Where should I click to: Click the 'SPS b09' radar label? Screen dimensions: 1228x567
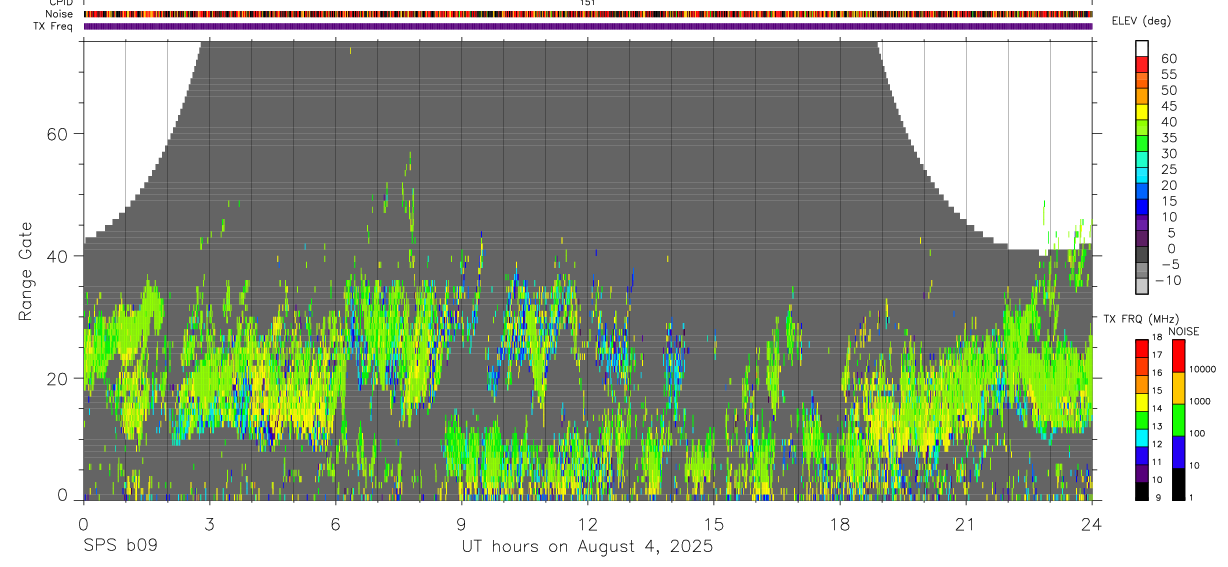click(120, 547)
